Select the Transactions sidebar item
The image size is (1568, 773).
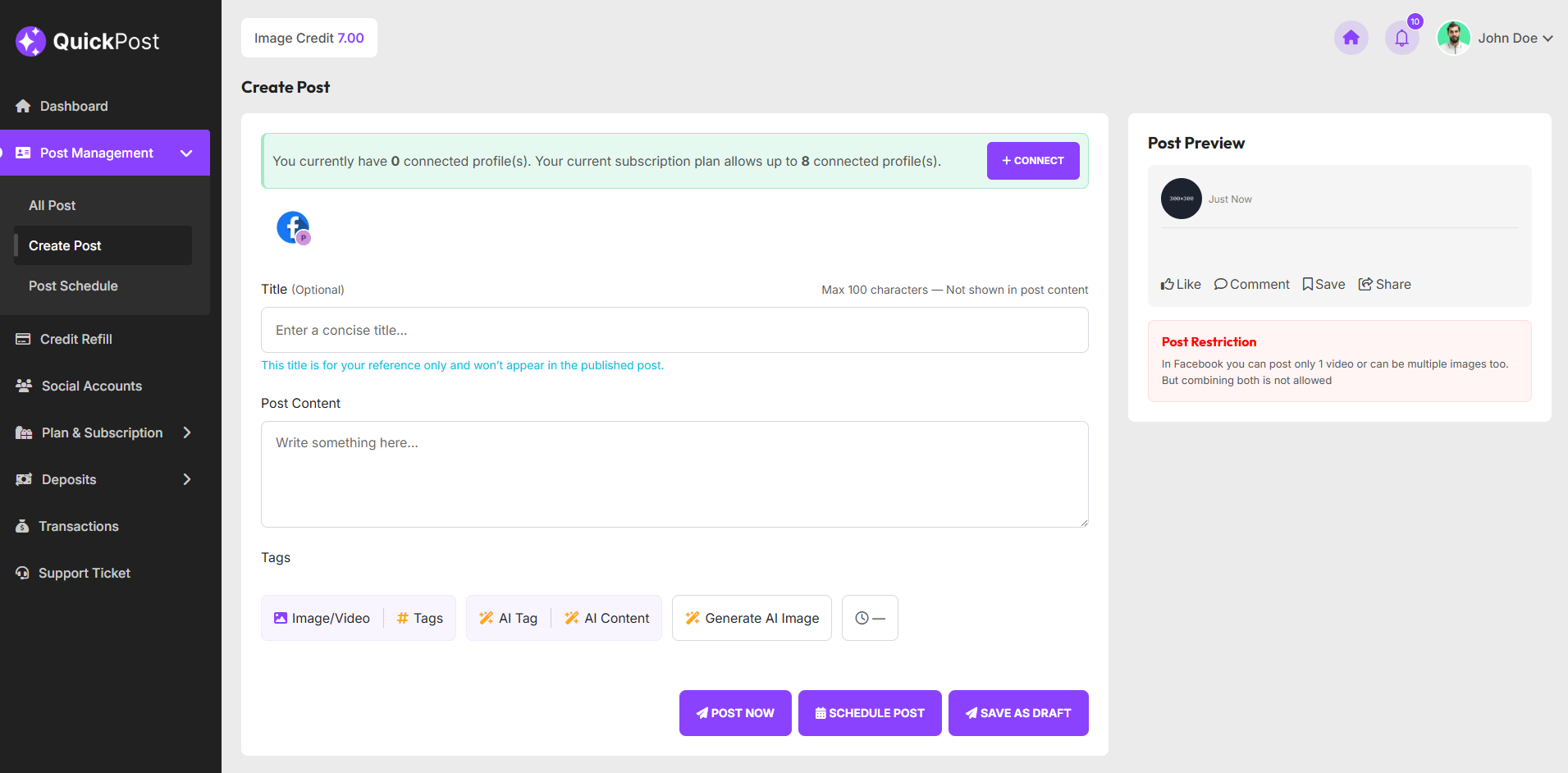(79, 526)
